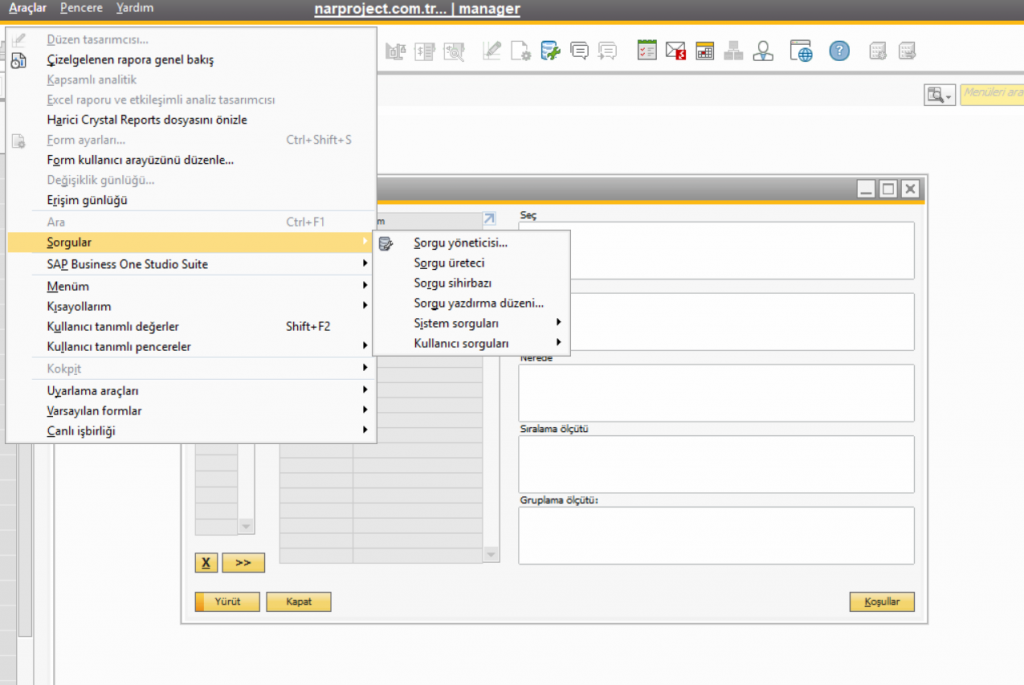Select Sorgu yöneticisi menu entry

point(460,242)
